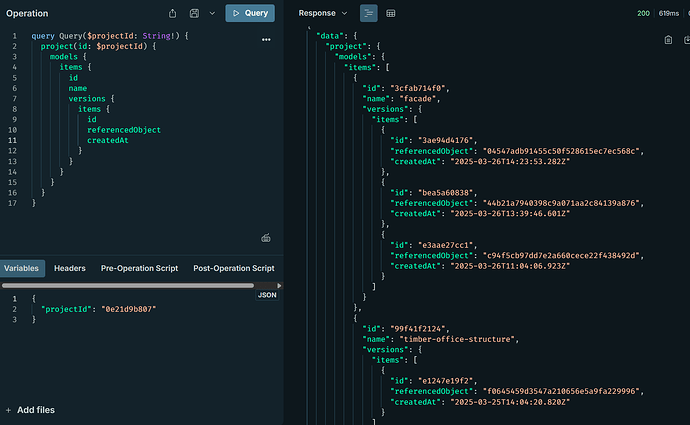The image size is (690, 425).
Task: Click the tabs horizontal scrollbar
Action: point(128,286)
